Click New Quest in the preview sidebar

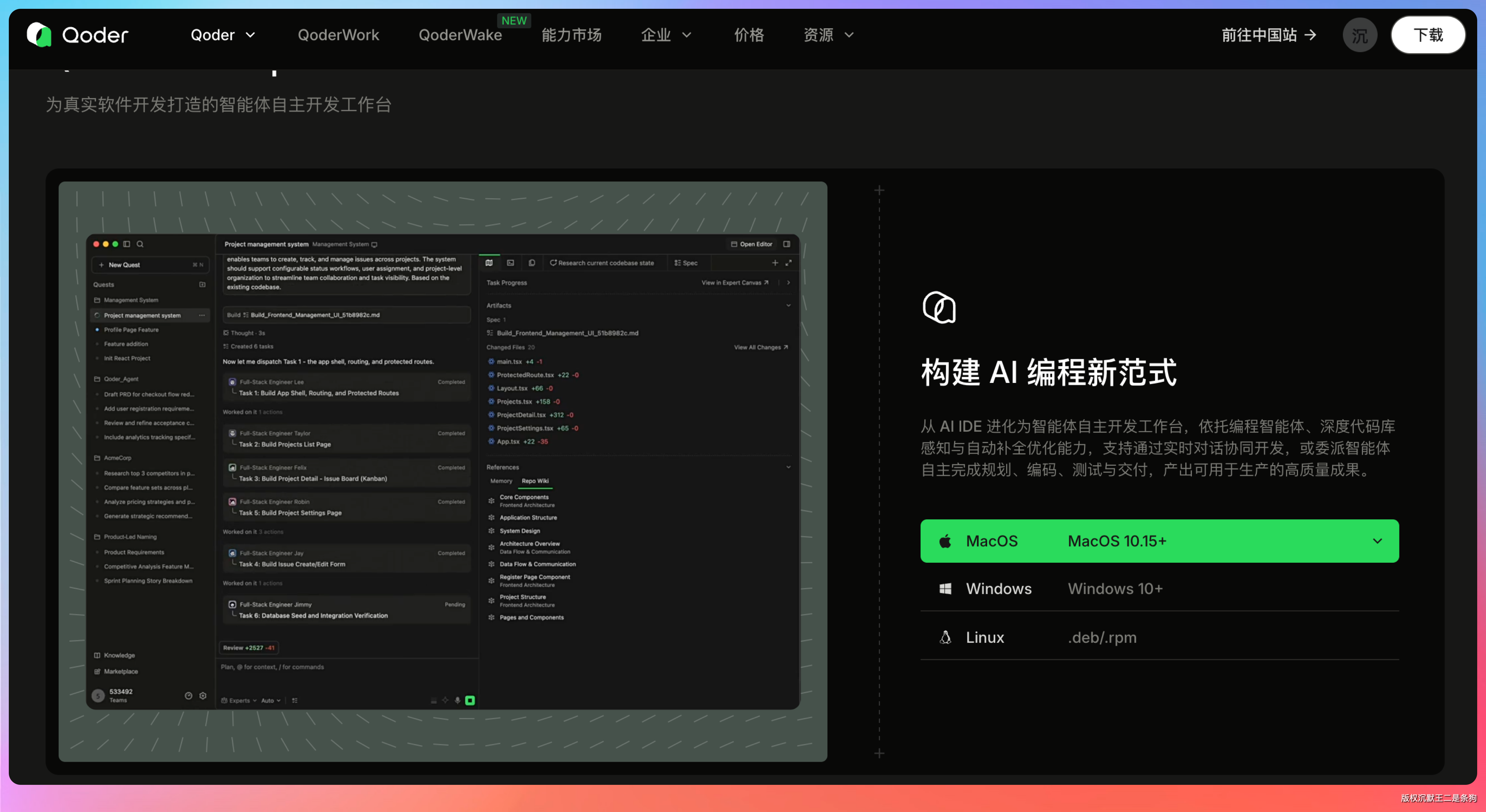[150, 265]
